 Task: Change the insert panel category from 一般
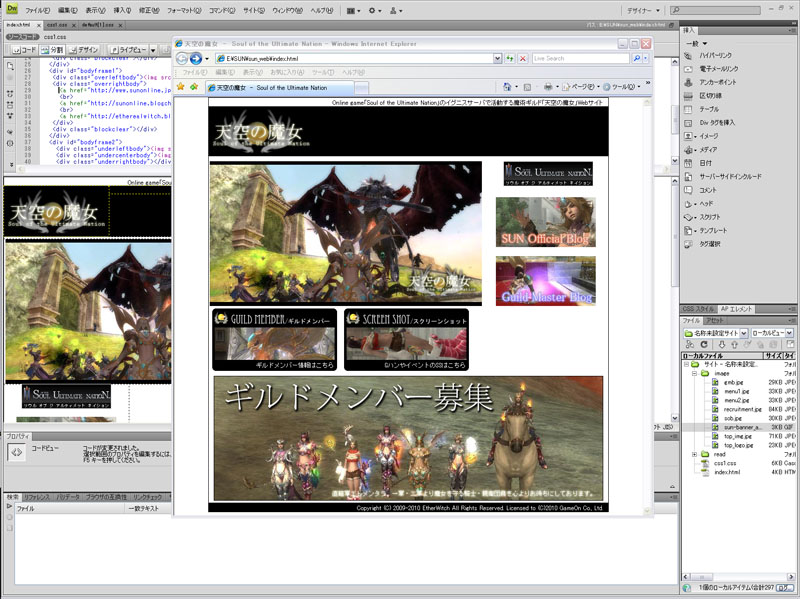pos(696,44)
